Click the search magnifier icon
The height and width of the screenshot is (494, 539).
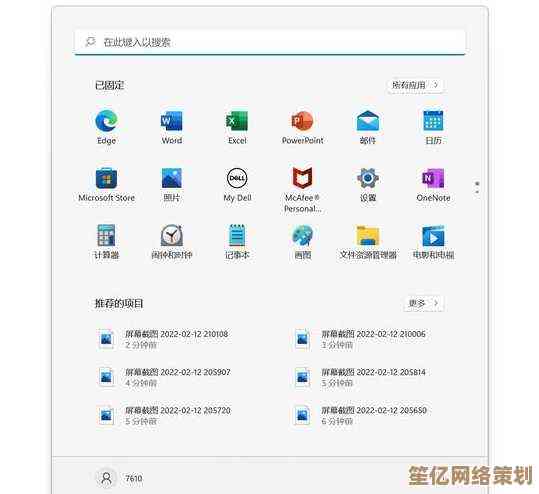90,42
